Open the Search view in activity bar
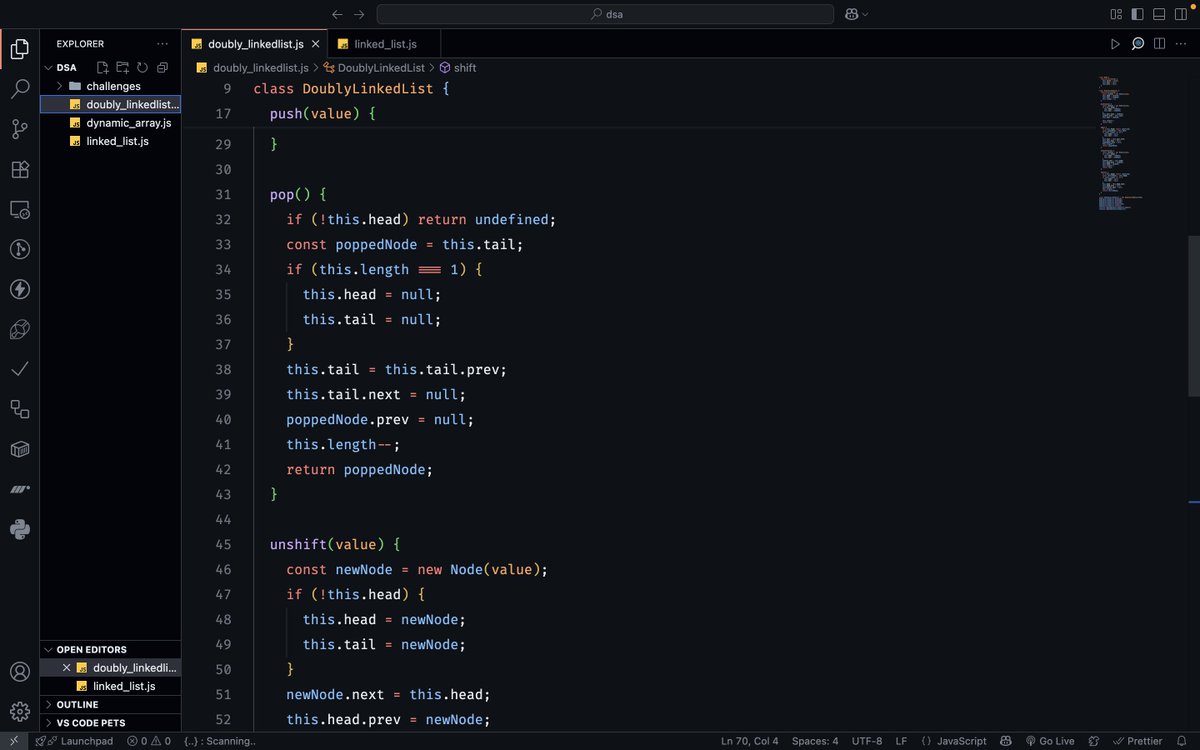 pyautogui.click(x=19, y=89)
